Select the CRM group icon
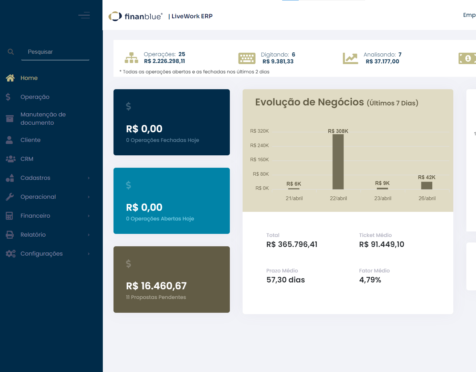 10,159
